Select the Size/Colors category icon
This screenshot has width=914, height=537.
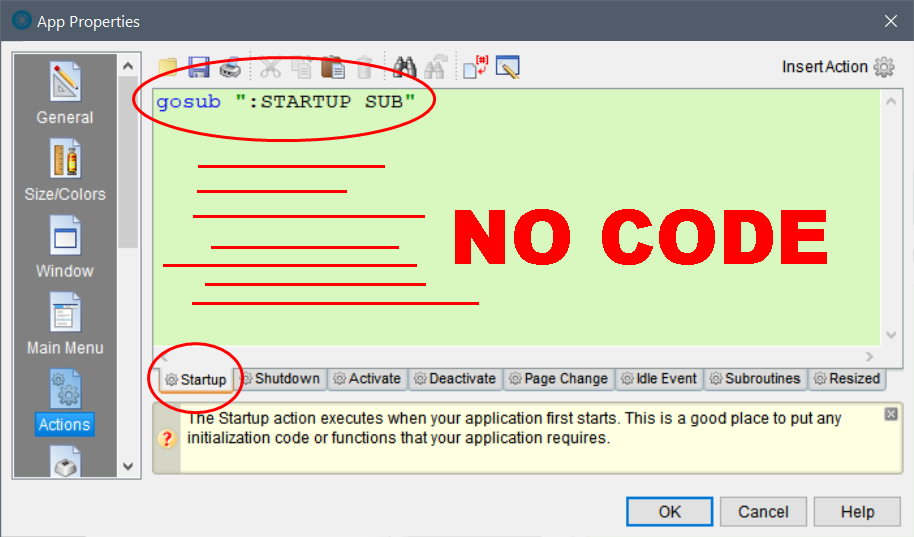click(65, 159)
